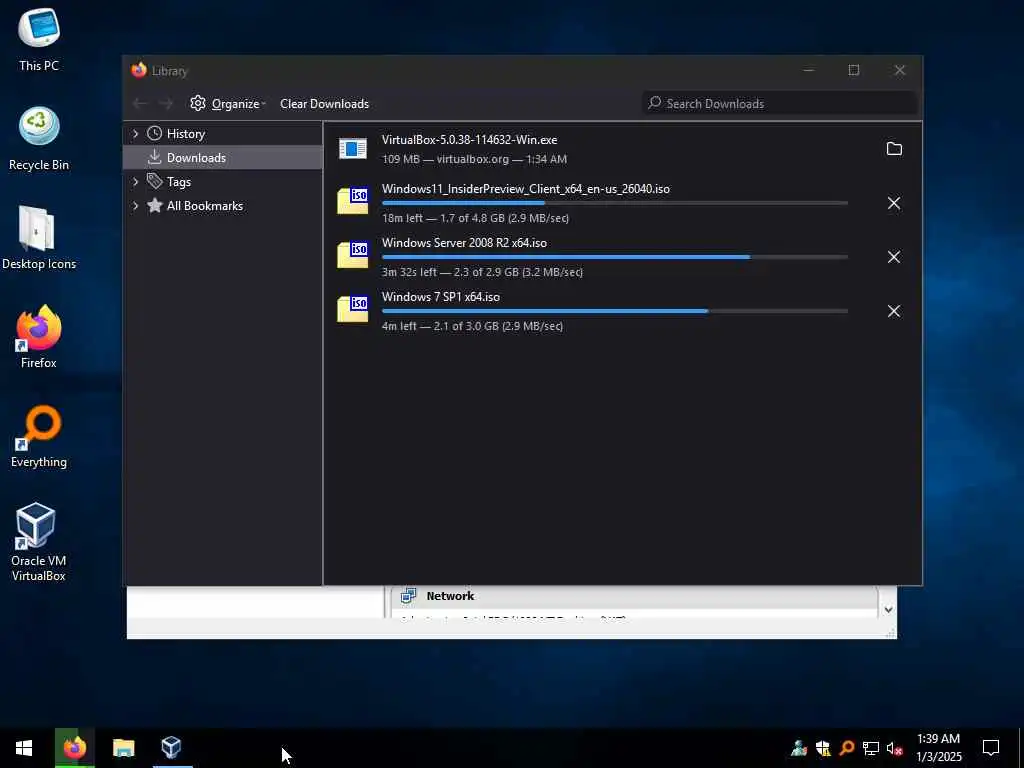Cancel the Windows Server 2008 R2 download
This screenshot has height=768, width=1024.
point(894,257)
